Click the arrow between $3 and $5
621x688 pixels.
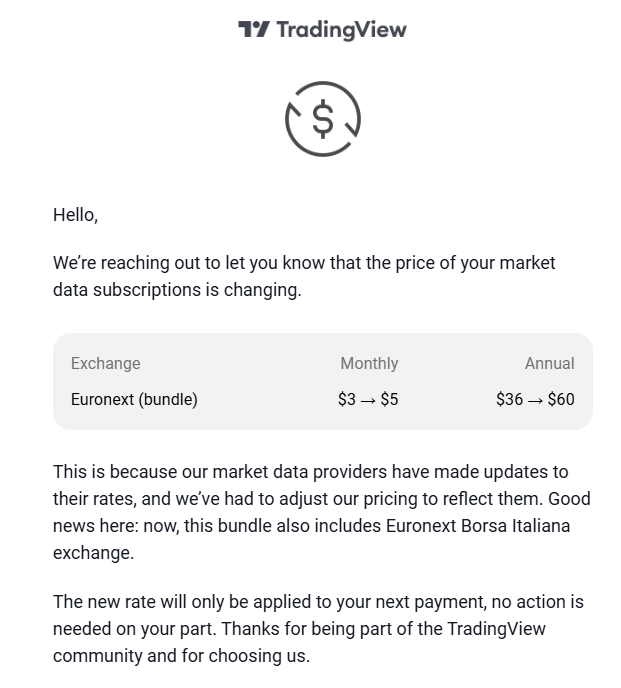368,401
